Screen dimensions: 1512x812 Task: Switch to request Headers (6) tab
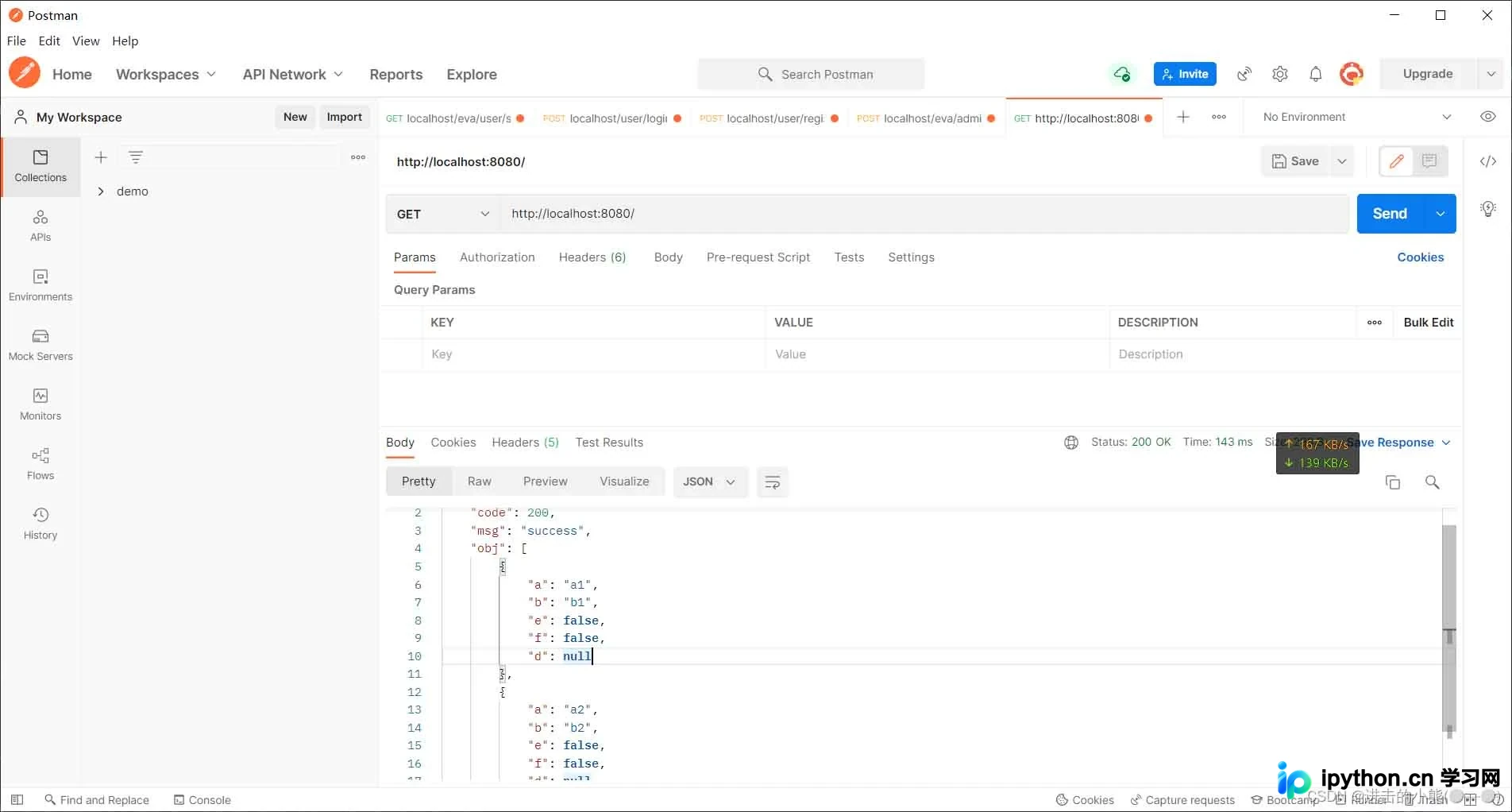(592, 257)
